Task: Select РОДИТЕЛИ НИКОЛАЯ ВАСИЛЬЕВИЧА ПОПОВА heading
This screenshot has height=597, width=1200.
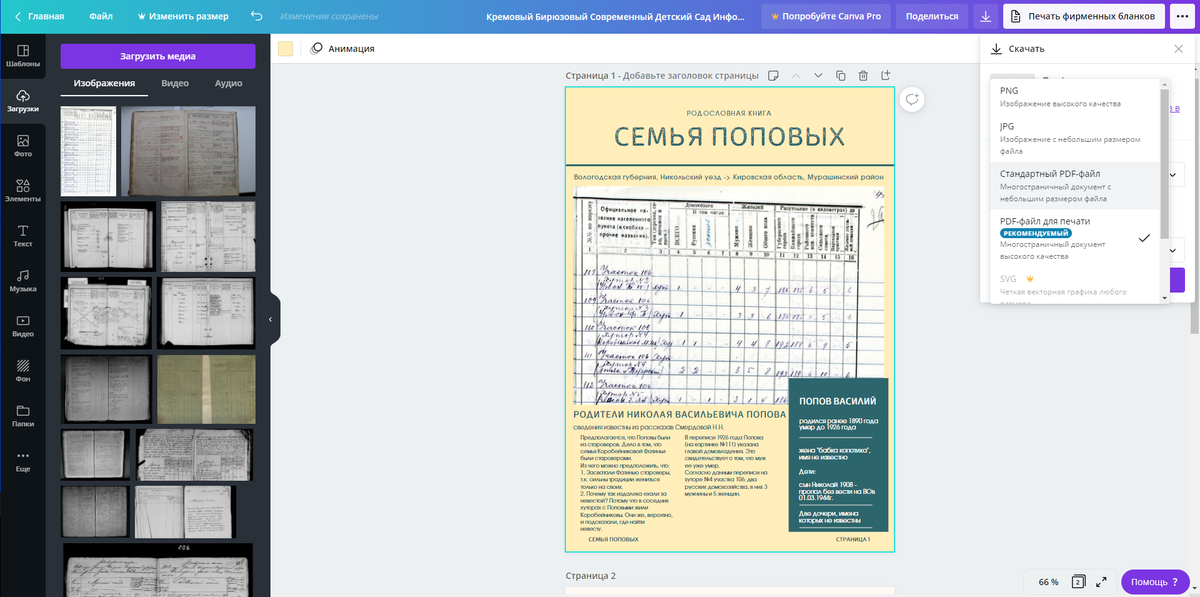Action: 679,414
